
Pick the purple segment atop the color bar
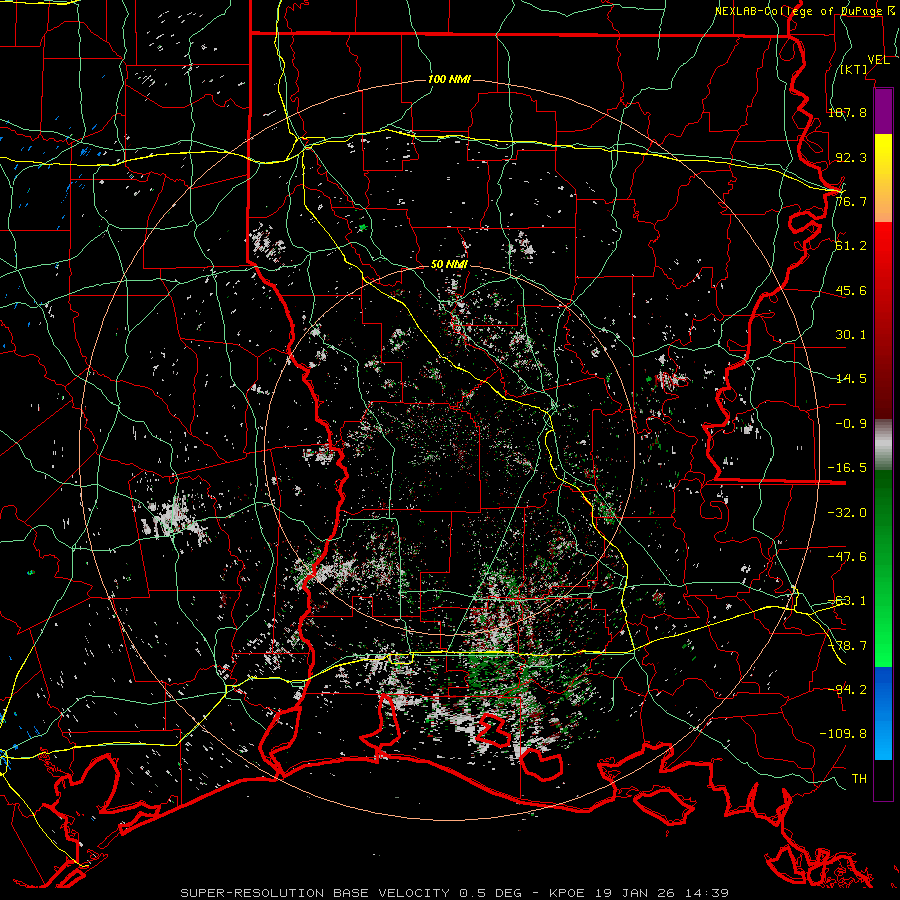(x=883, y=111)
